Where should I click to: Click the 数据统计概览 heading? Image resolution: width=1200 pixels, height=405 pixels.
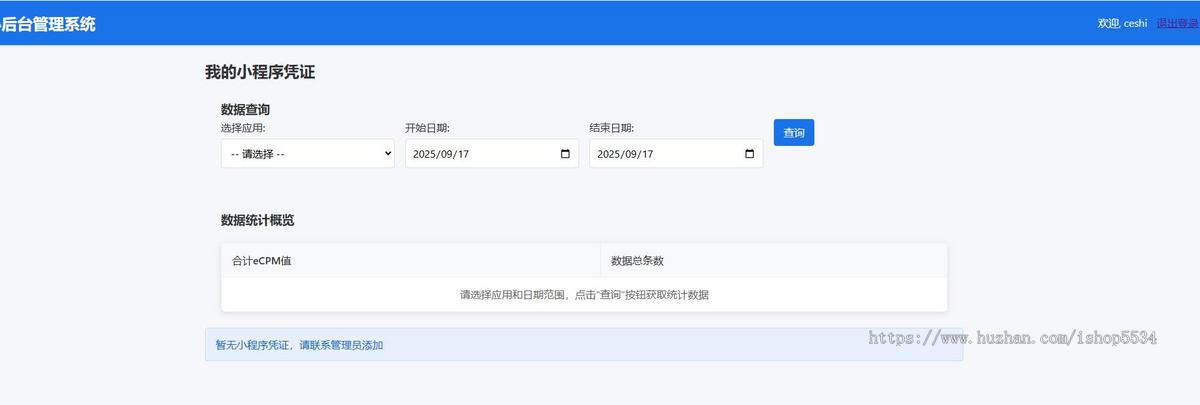tap(257, 220)
